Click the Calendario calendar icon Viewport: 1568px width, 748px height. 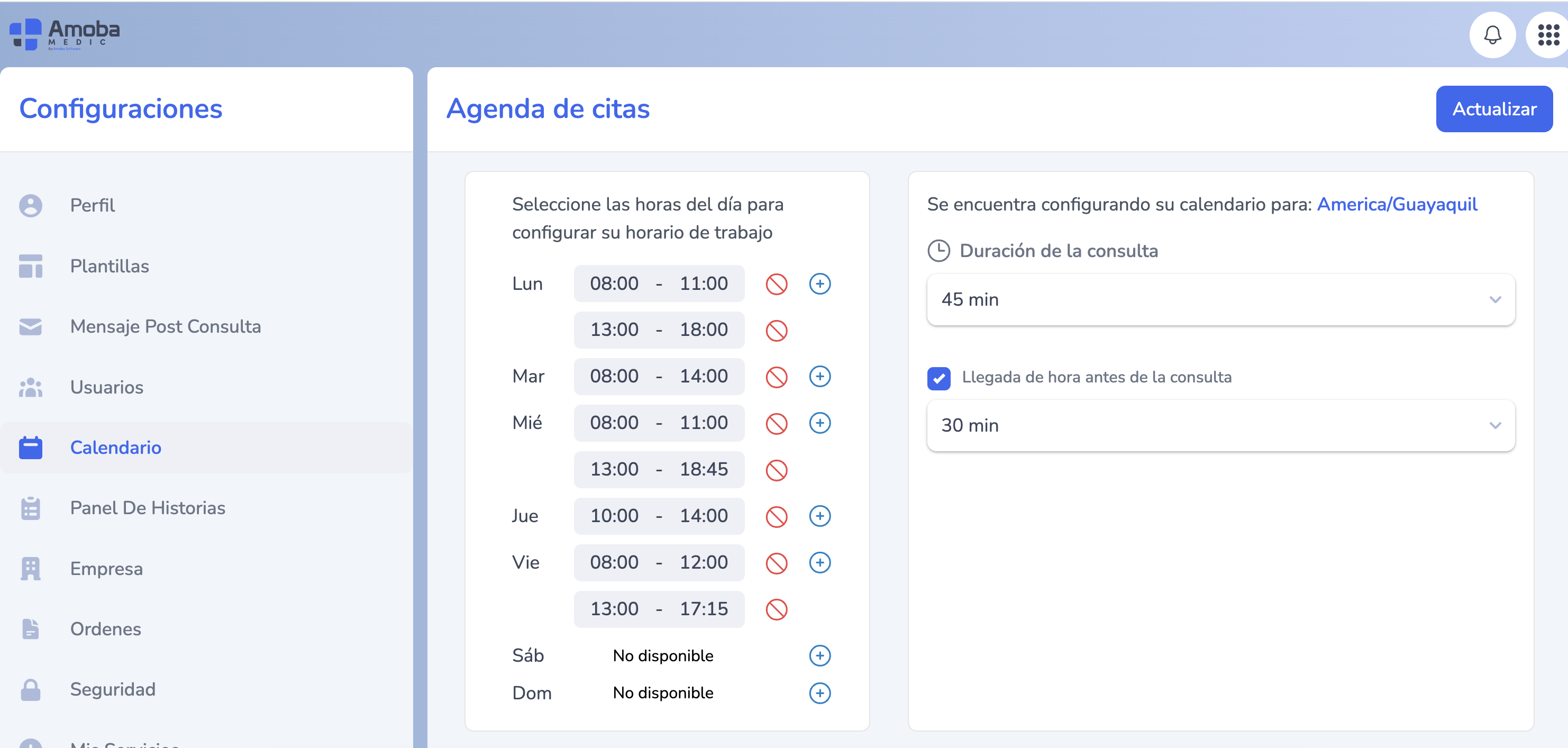tap(30, 448)
